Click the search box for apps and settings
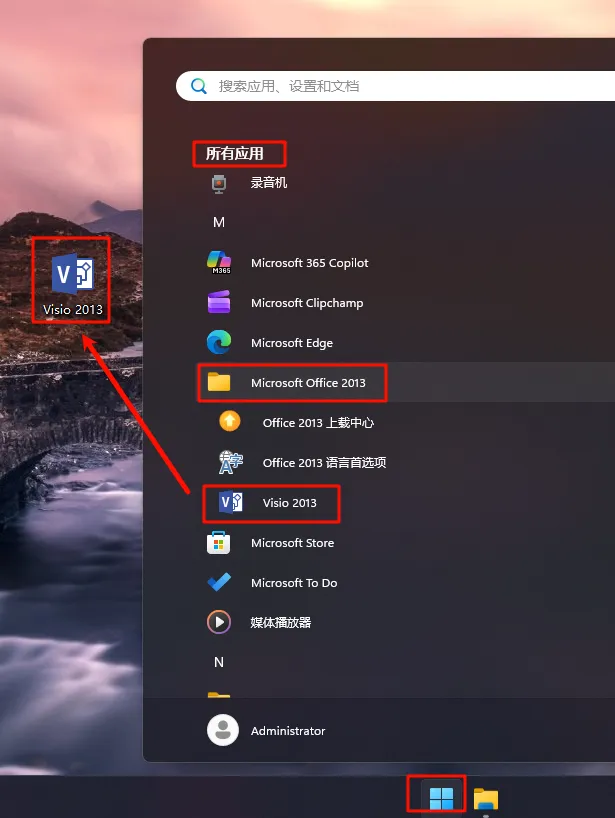Image resolution: width=615 pixels, height=818 pixels. coord(395,86)
